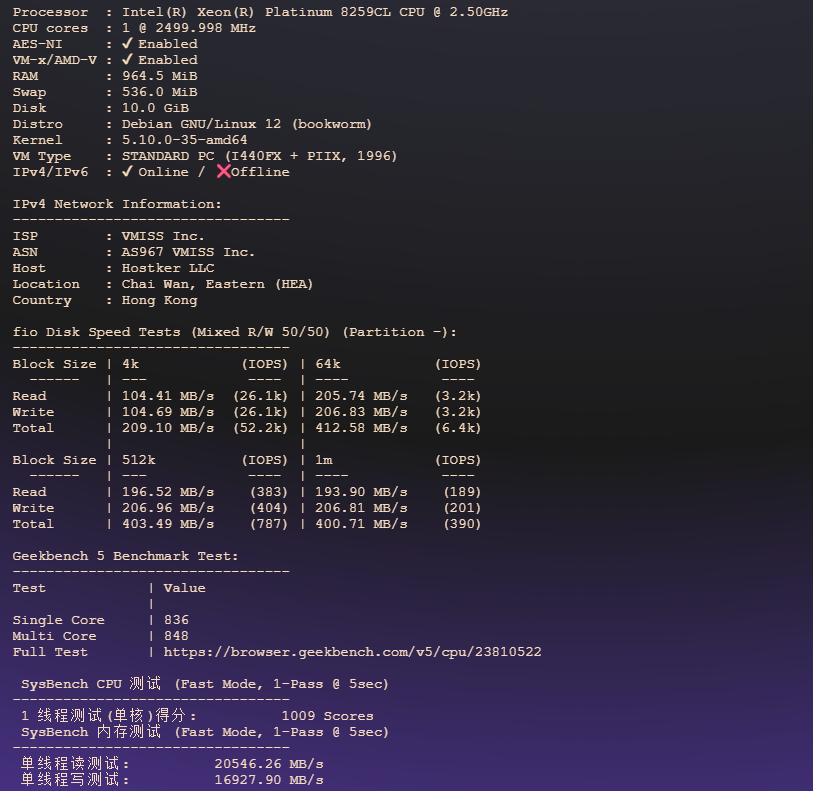Click the AS967 VMISS Inc. ASN value
This screenshot has width=813, height=791.
click(x=188, y=252)
